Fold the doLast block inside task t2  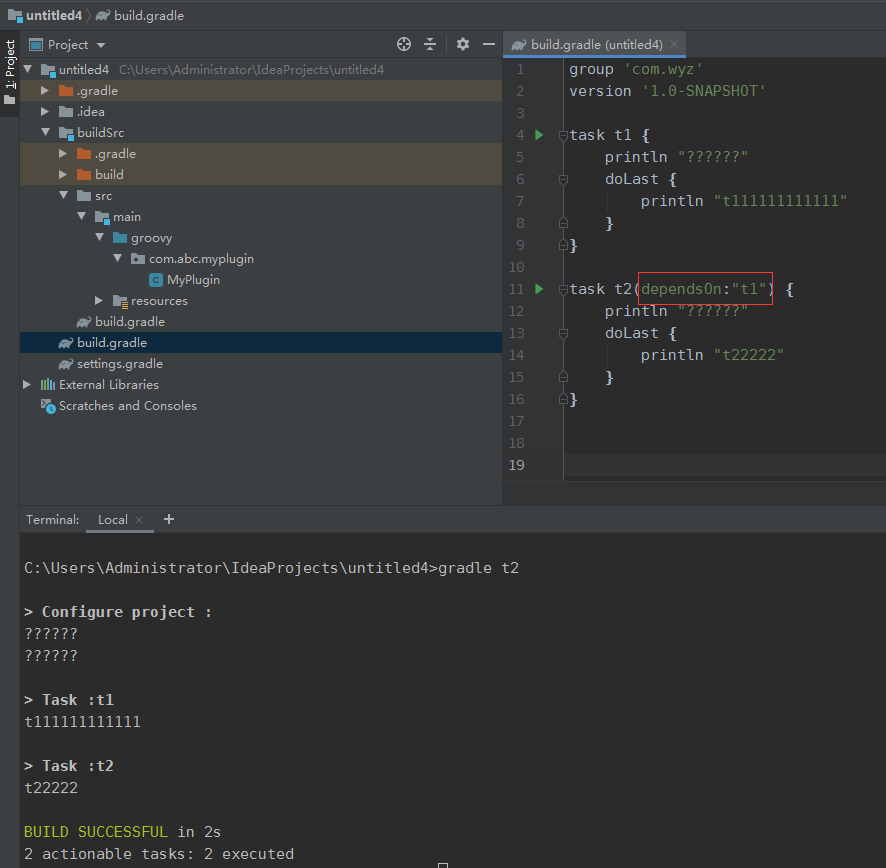563,333
